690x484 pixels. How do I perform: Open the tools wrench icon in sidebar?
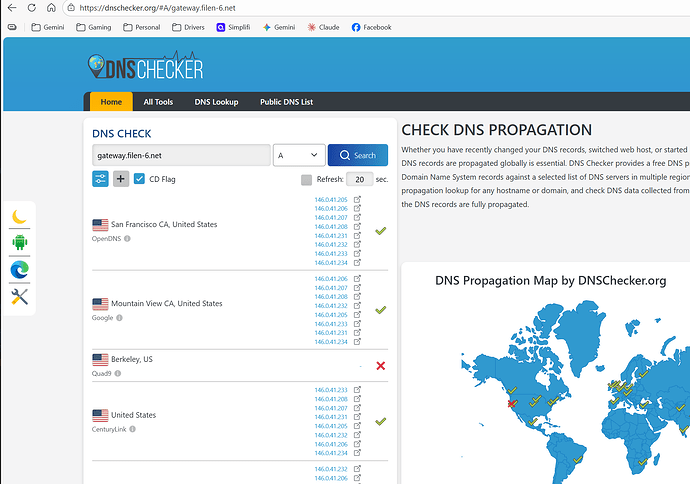click(x=20, y=296)
